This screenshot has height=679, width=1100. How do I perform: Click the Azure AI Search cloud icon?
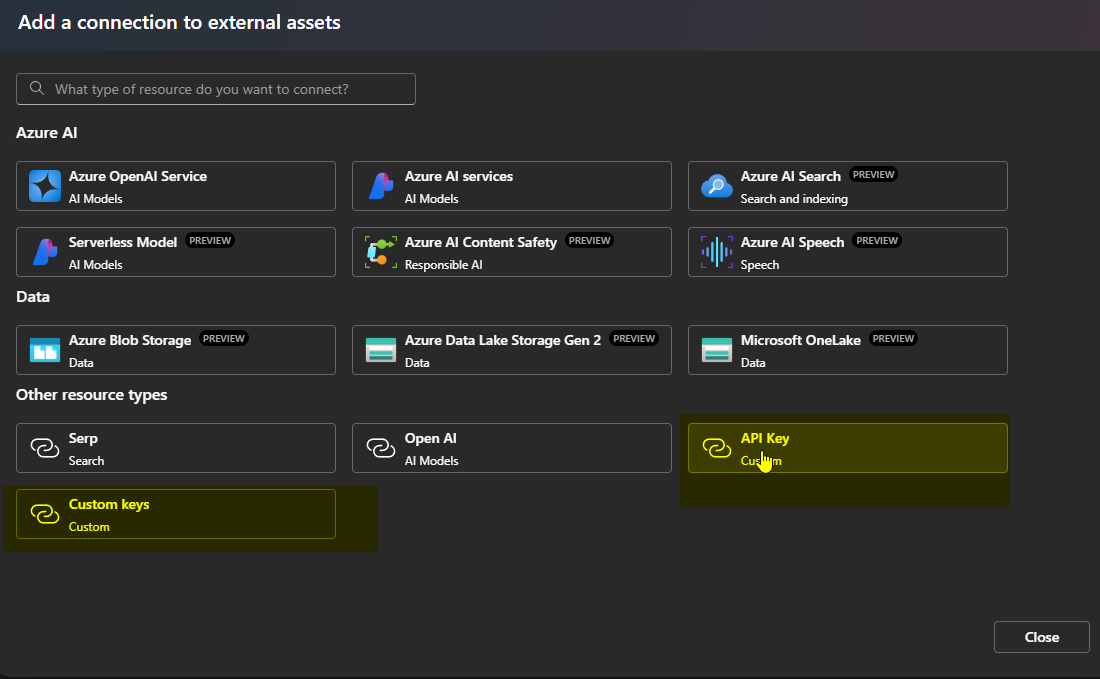point(717,186)
